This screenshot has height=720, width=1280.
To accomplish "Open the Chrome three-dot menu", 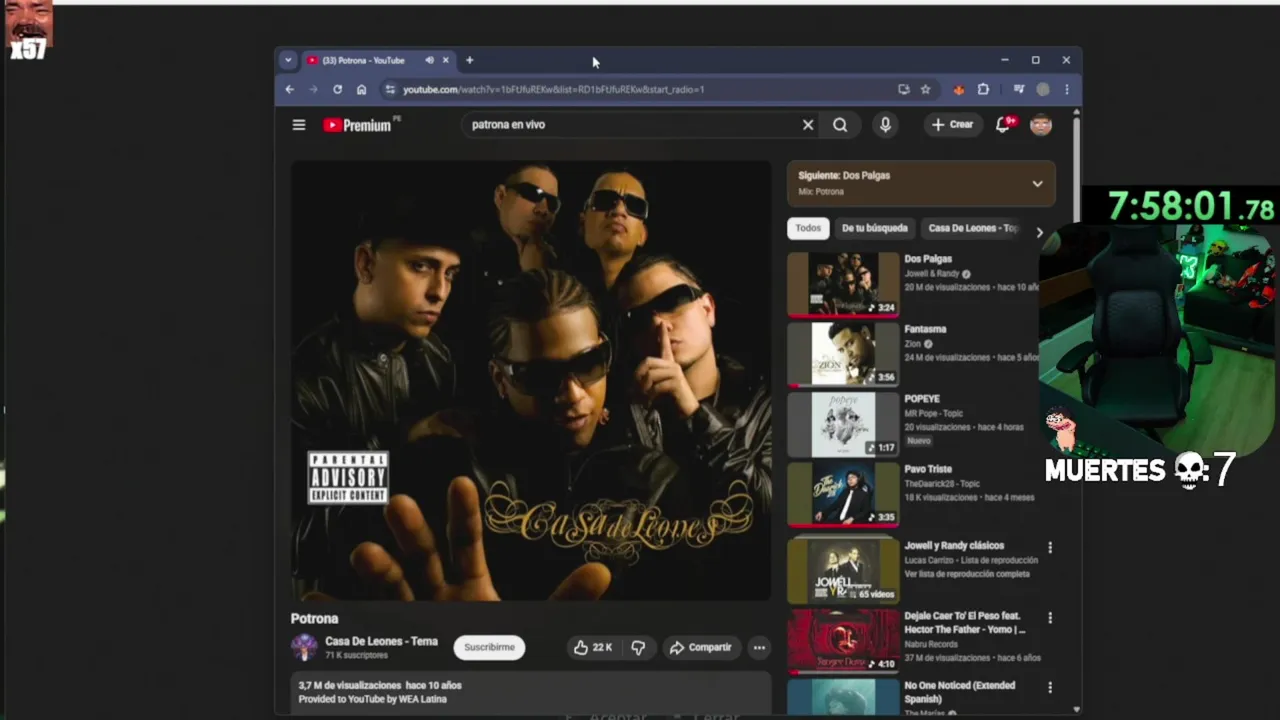I will [x=1066, y=90].
